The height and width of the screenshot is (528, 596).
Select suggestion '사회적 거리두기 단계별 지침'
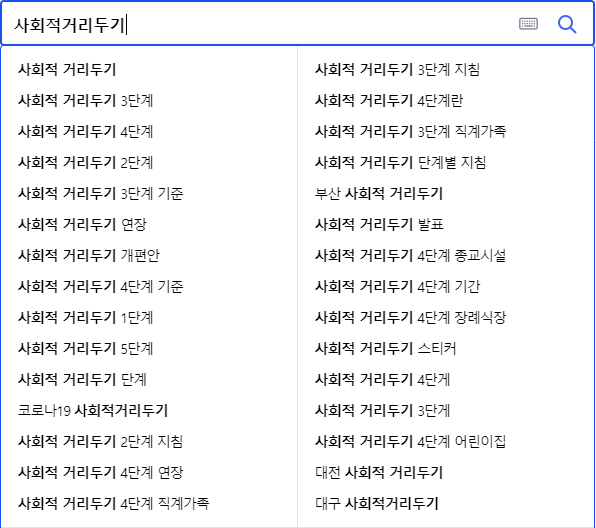[401, 163]
